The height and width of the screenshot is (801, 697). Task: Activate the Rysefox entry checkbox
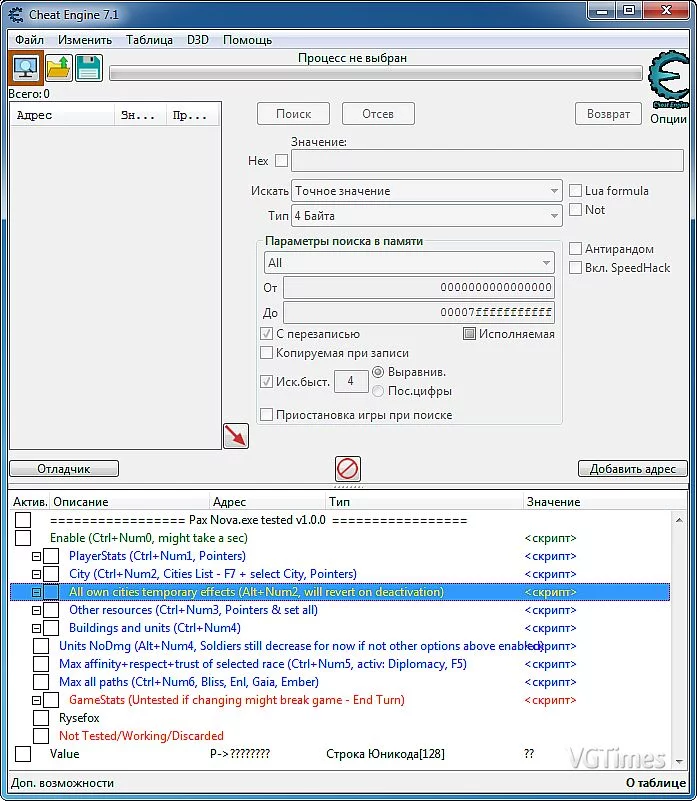[41, 718]
